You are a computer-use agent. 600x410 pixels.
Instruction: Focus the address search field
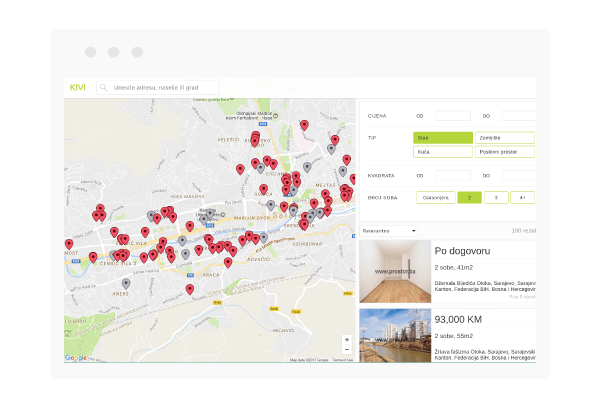[158, 88]
